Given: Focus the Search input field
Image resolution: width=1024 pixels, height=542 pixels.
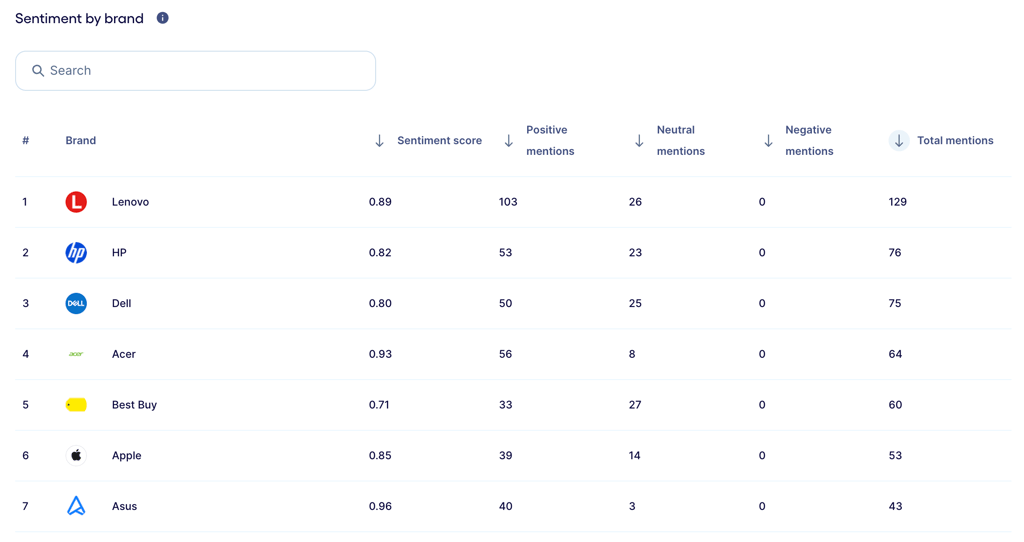Looking at the screenshot, I should (195, 71).
